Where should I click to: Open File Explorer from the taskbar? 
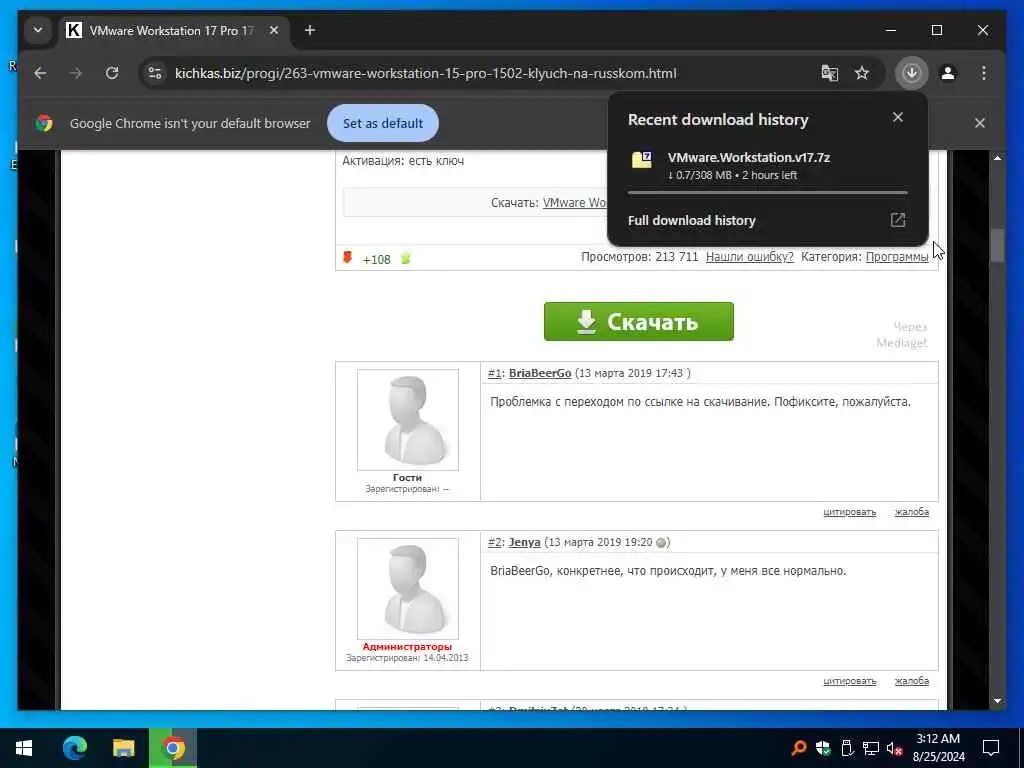tap(123, 748)
